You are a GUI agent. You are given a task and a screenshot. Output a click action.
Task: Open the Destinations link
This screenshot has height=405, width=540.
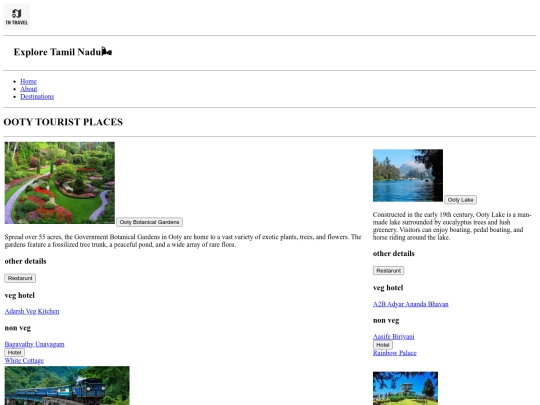[37, 96]
